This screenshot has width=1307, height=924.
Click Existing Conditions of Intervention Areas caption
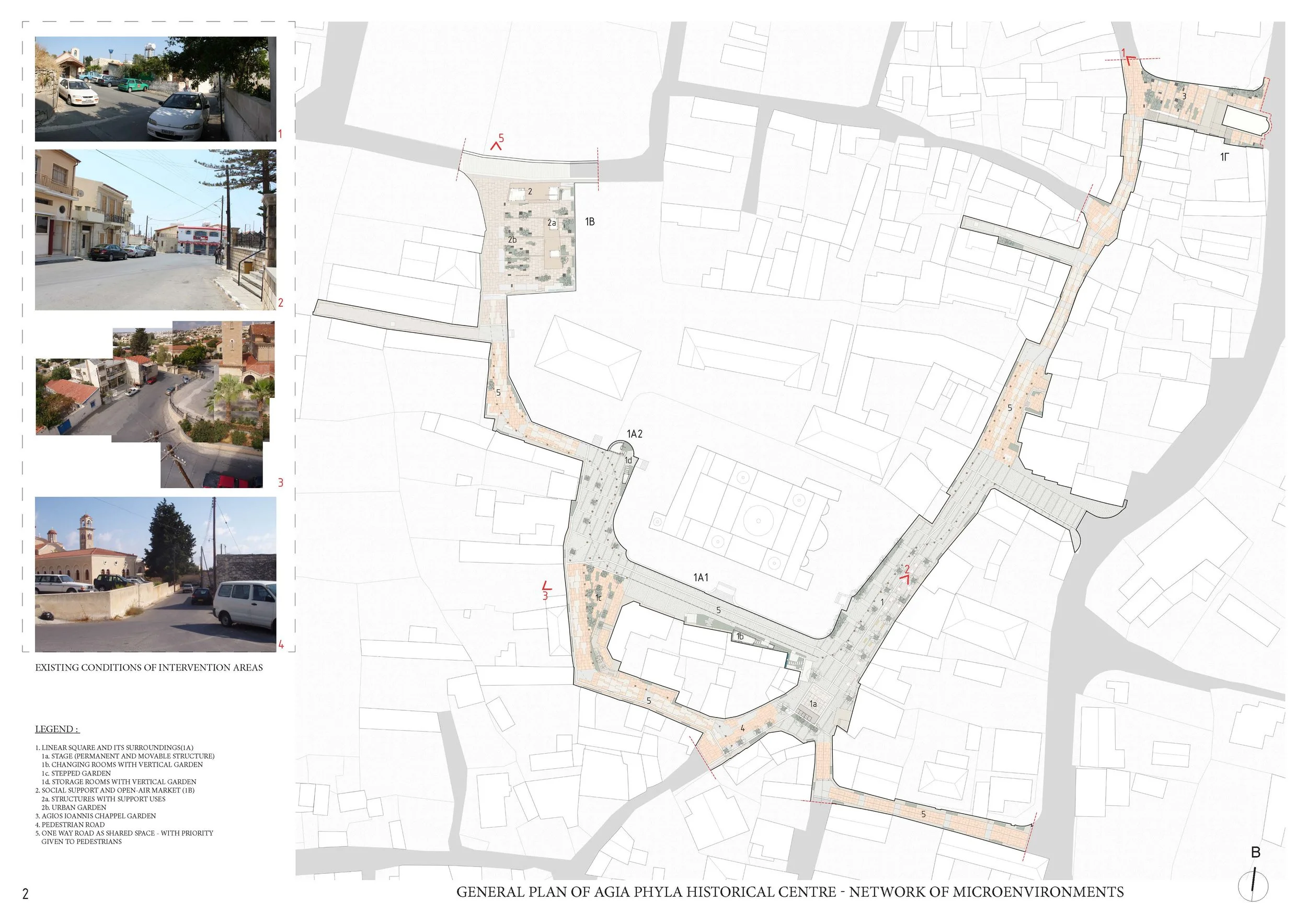(149, 667)
